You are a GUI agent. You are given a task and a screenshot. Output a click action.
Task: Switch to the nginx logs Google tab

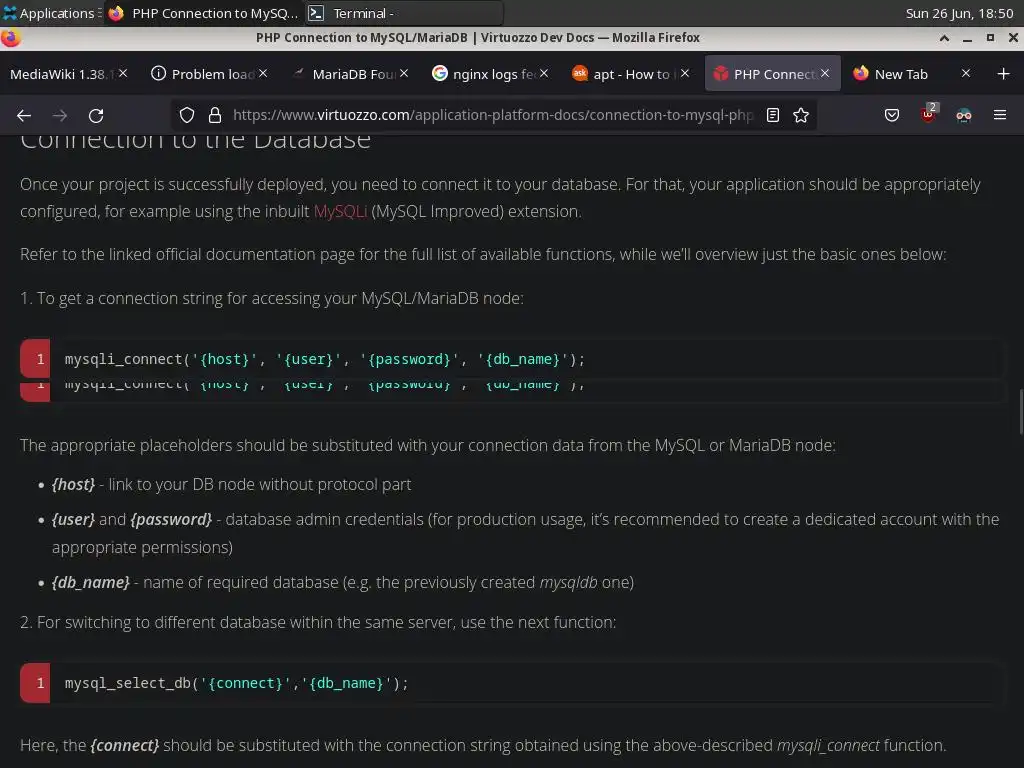click(x=490, y=74)
